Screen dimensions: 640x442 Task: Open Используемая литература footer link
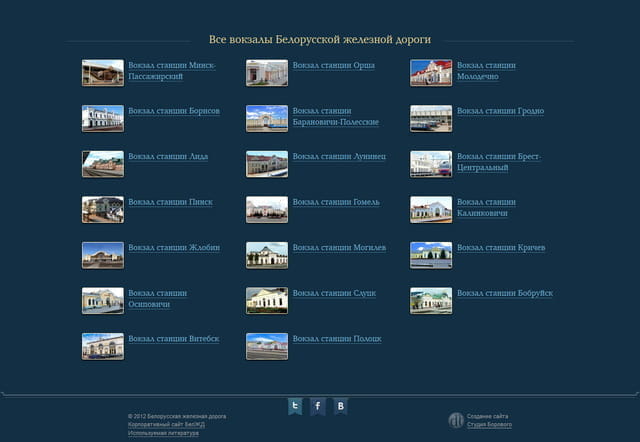163,433
